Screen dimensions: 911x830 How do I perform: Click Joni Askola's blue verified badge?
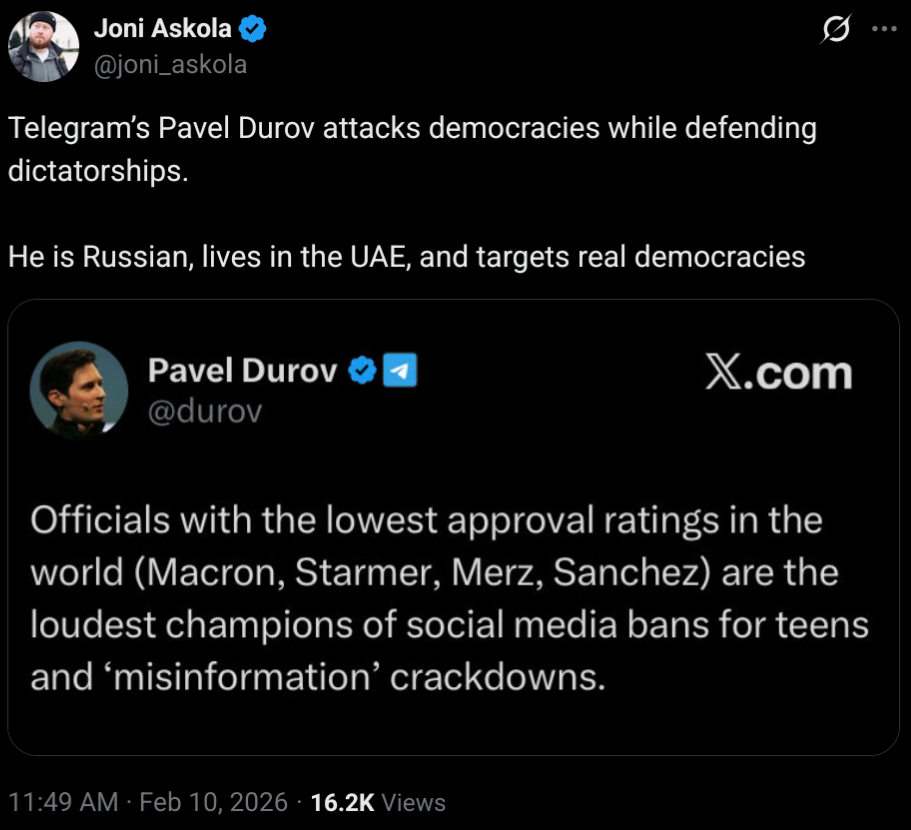(x=254, y=30)
